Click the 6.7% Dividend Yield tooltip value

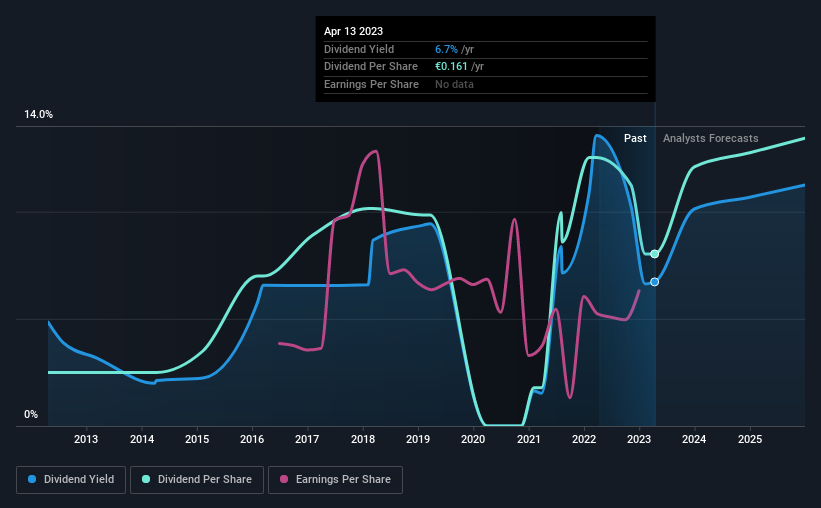pyautogui.click(x=446, y=49)
